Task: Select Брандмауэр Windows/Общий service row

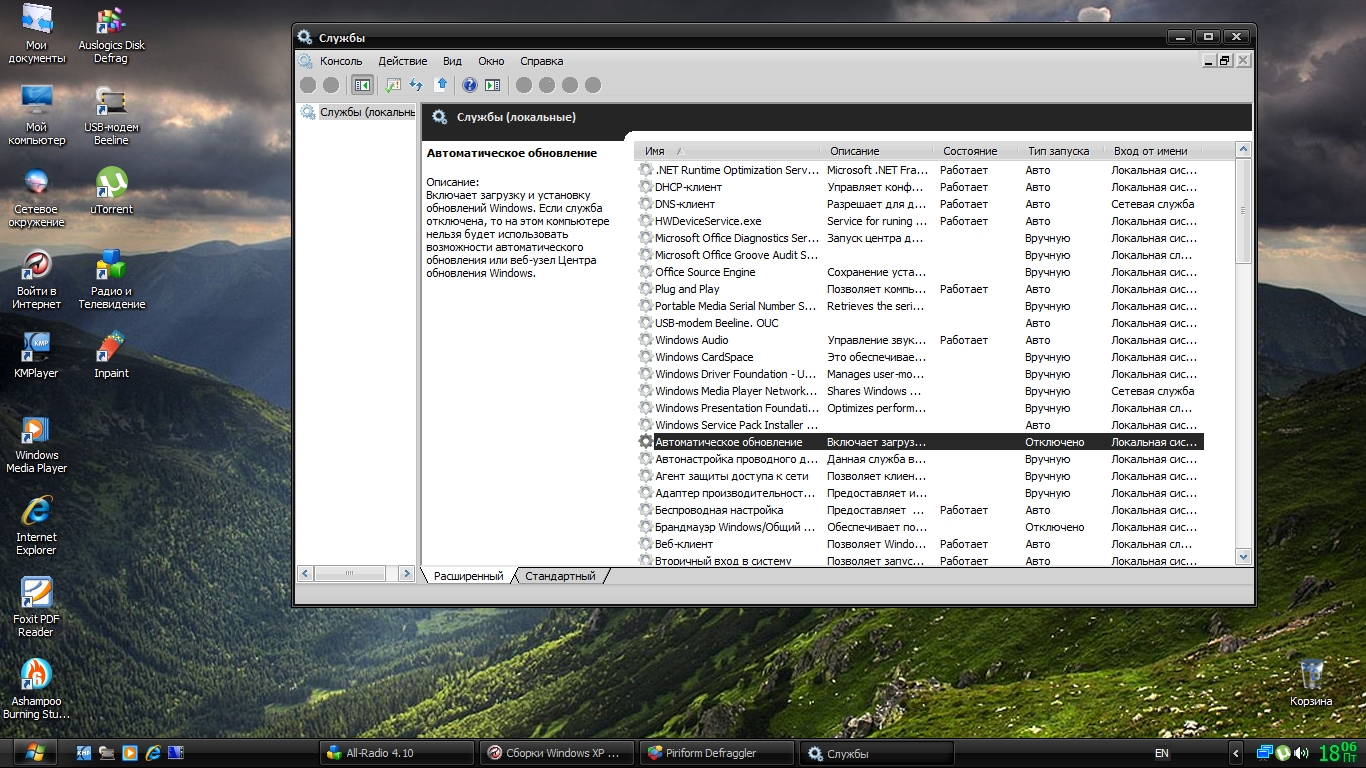Action: 920,527
